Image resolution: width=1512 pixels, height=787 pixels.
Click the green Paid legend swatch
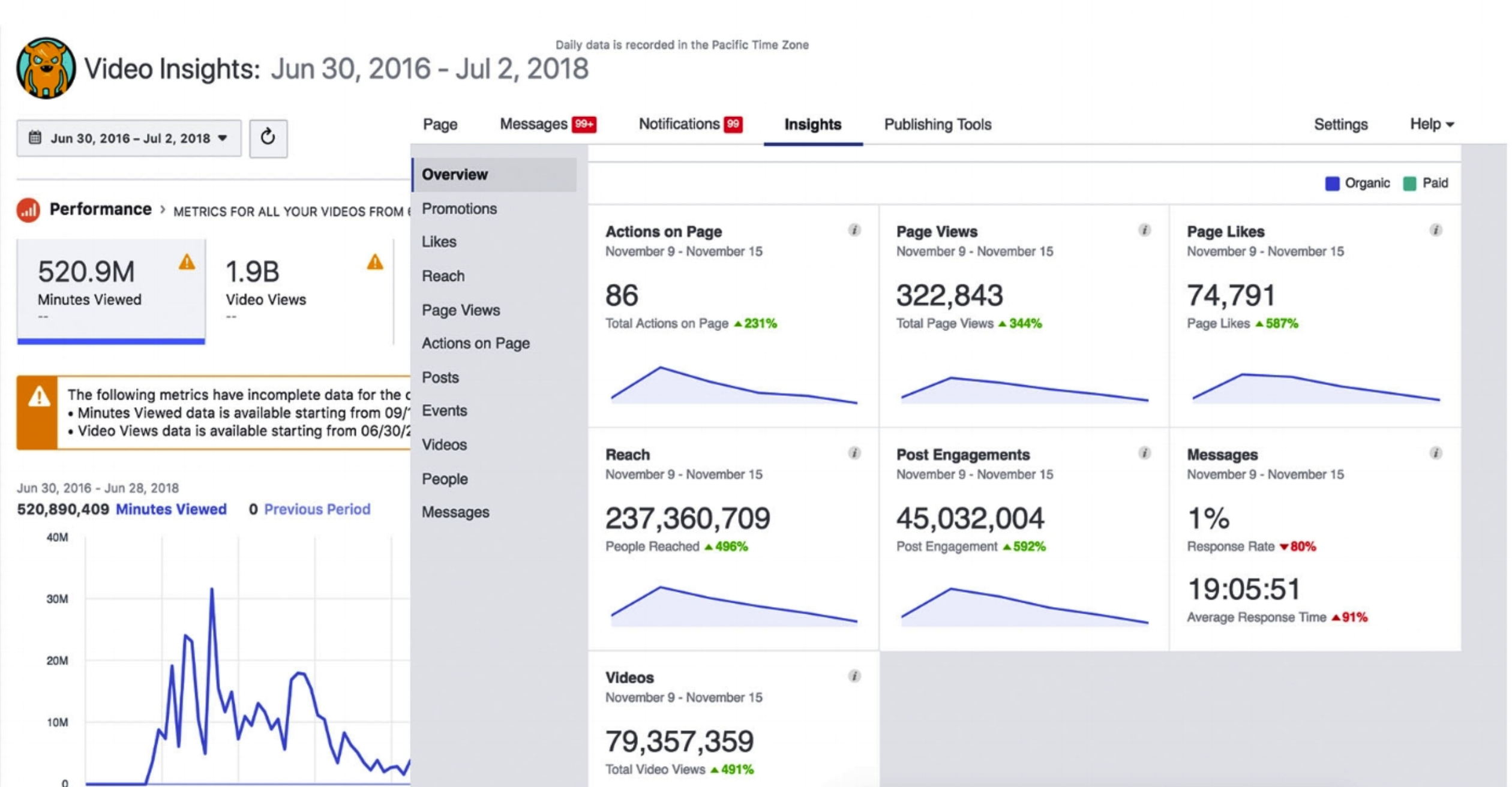point(1409,183)
